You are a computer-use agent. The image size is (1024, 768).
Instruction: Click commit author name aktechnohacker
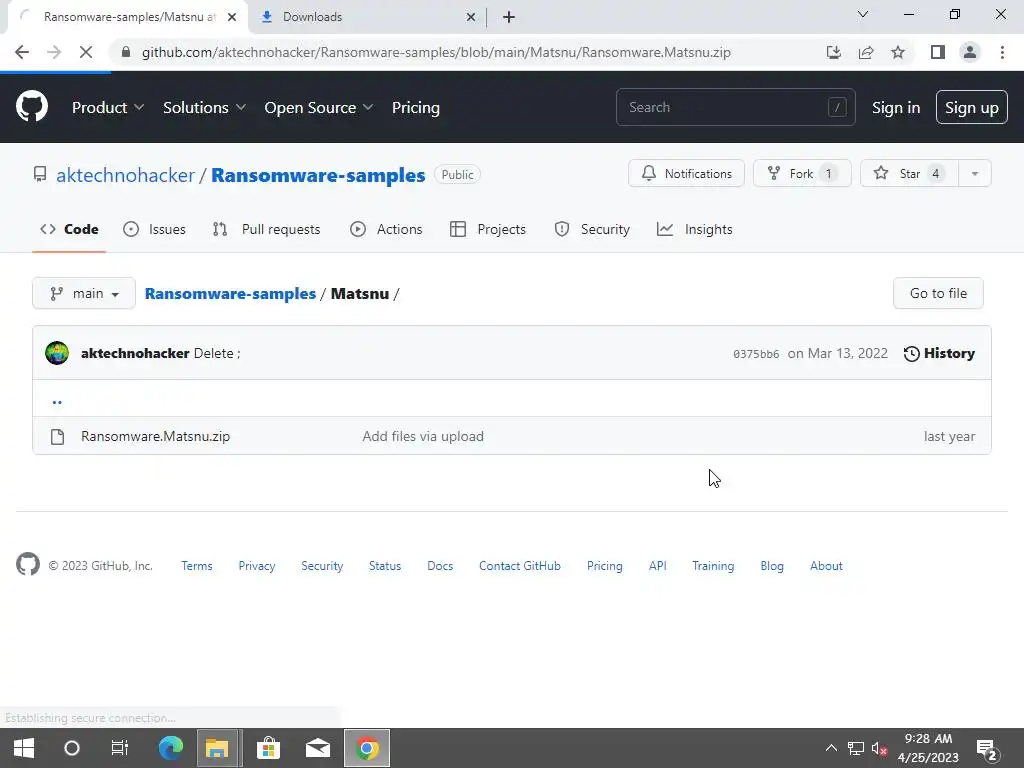pos(135,353)
